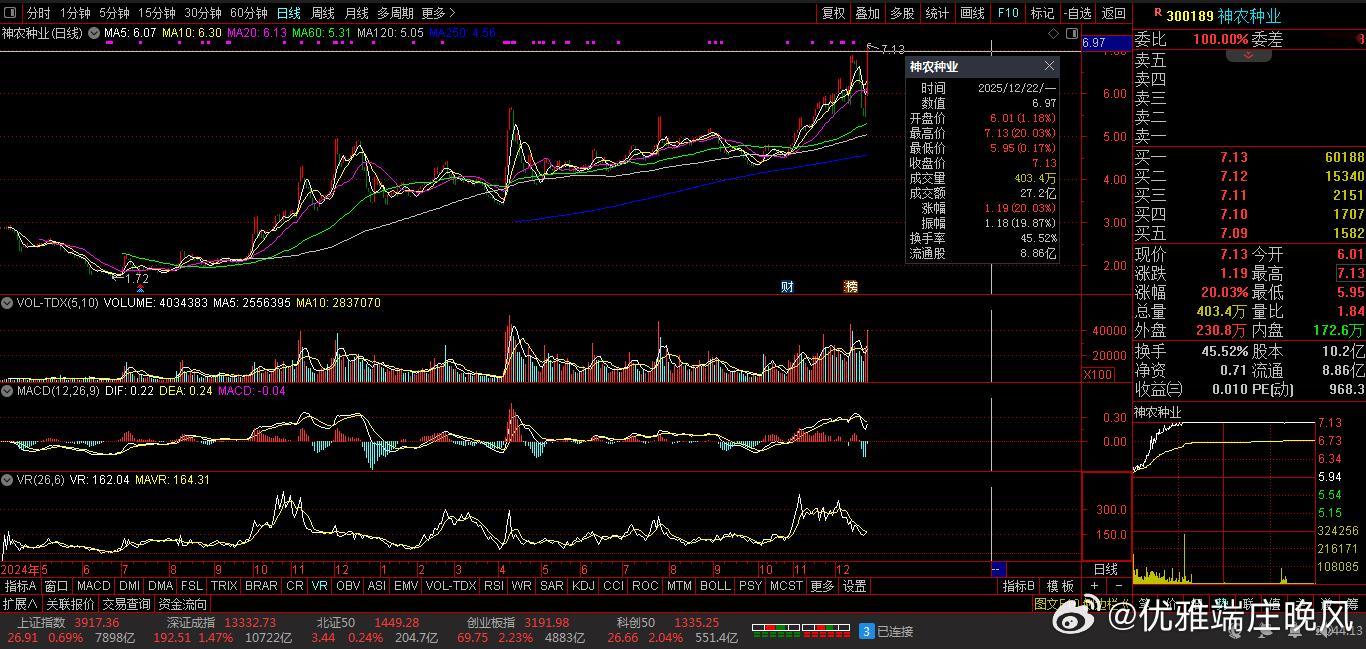Click the 画线 drawing tools button

coord(972,13)
